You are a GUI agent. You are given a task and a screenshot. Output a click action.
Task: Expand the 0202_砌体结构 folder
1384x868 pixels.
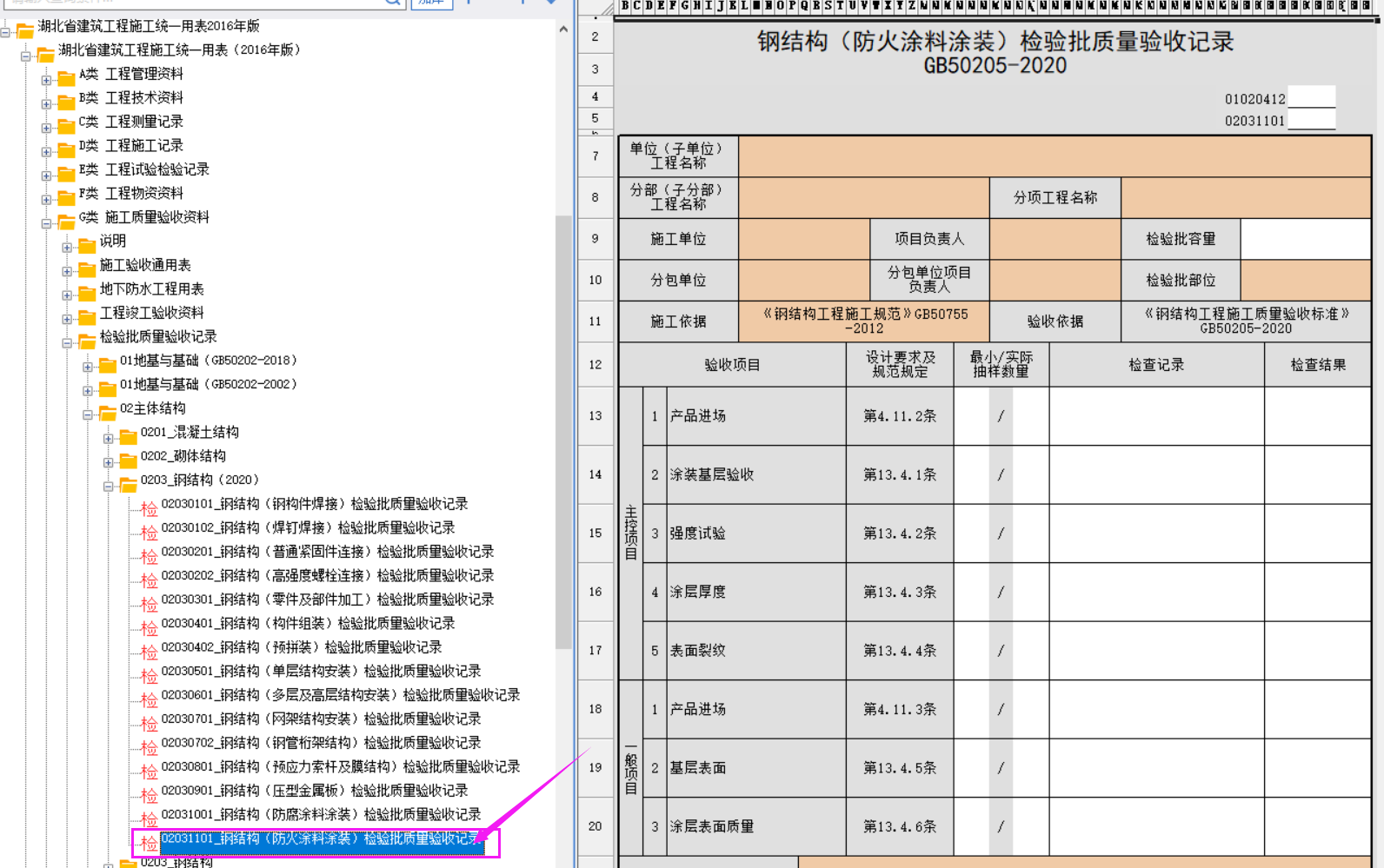(109, 462)
